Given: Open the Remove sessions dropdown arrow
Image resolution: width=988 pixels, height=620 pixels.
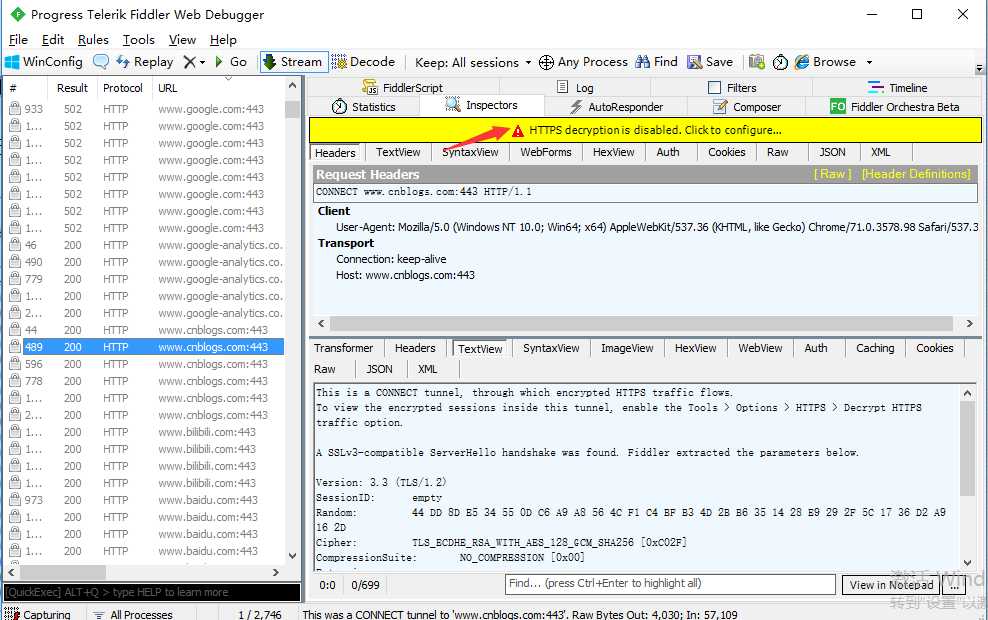Looking at the screenshot, I should click(x=202, y=62).
